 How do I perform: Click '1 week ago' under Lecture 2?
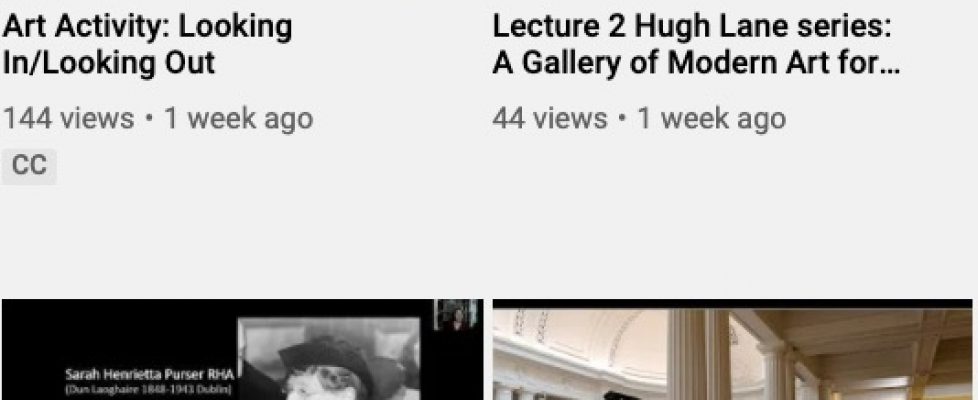click(x=711, y=119)
